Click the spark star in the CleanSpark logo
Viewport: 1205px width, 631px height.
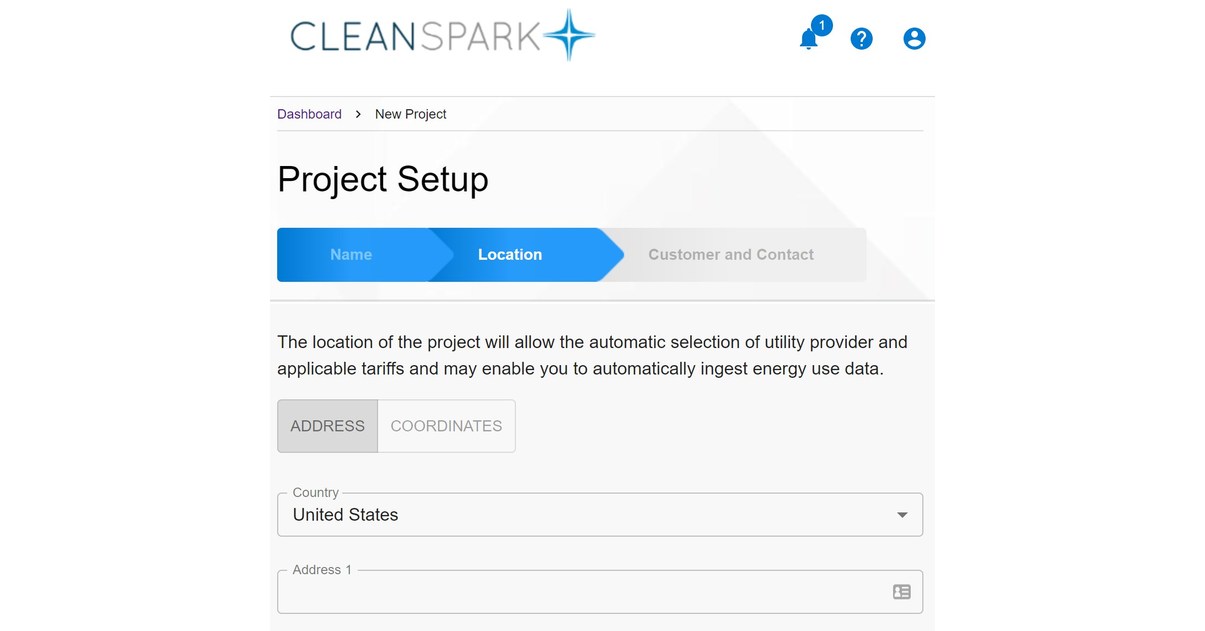point(567,35)
